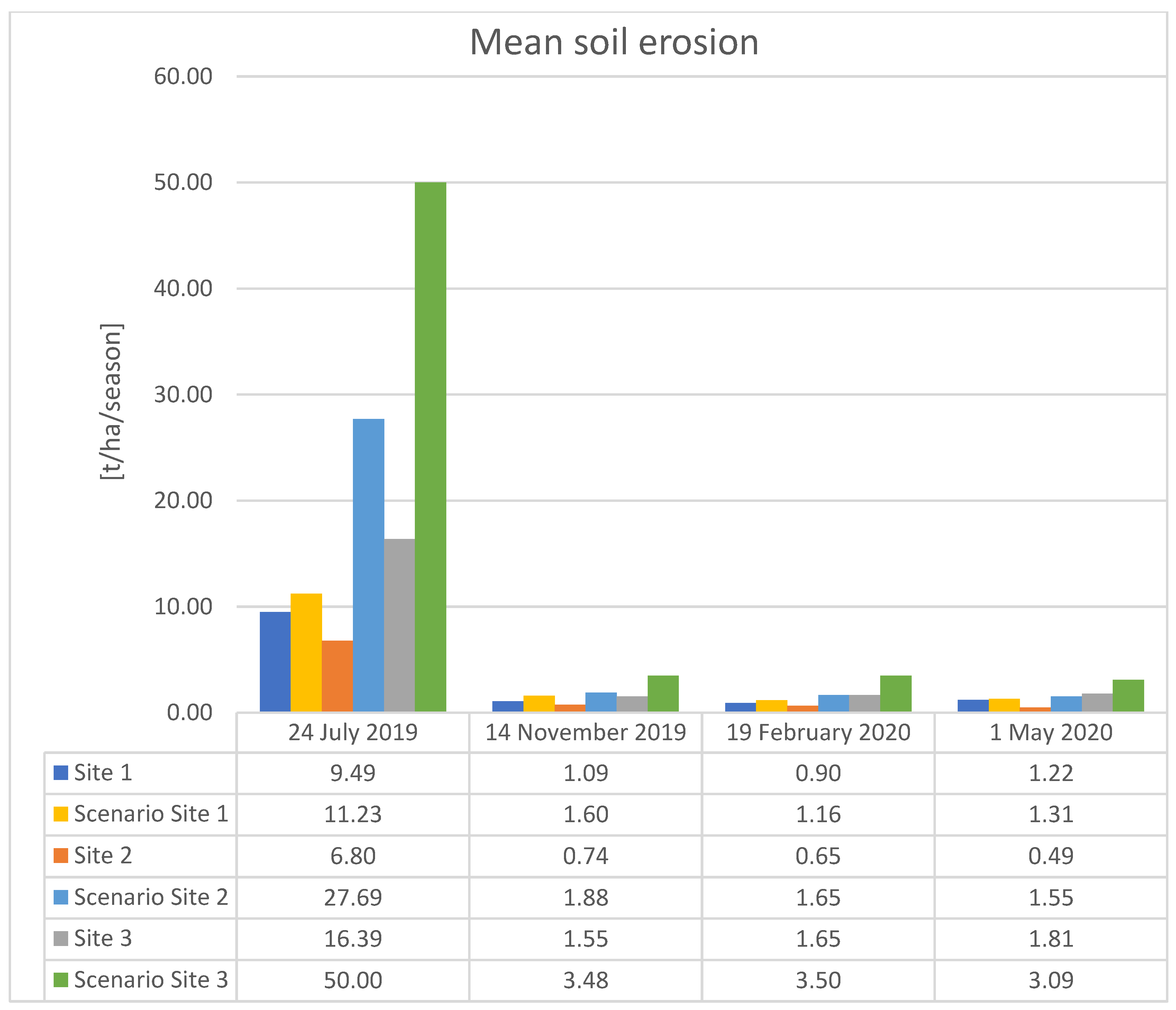This screenshot has height=1010, width=1176.
Task: Click the Site 3 gray legend swatch
Action: pyautogui.click(x=61, y=938)
